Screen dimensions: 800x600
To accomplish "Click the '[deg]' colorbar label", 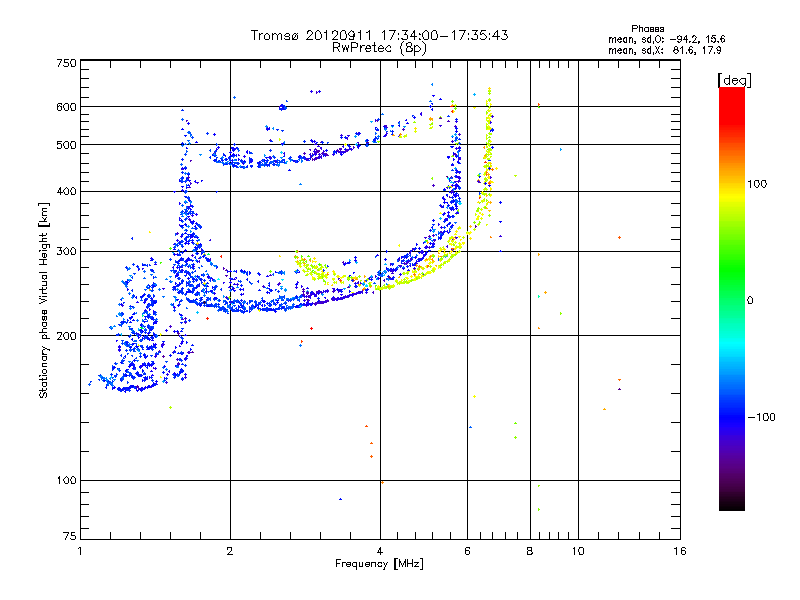I will click(734, 80).
